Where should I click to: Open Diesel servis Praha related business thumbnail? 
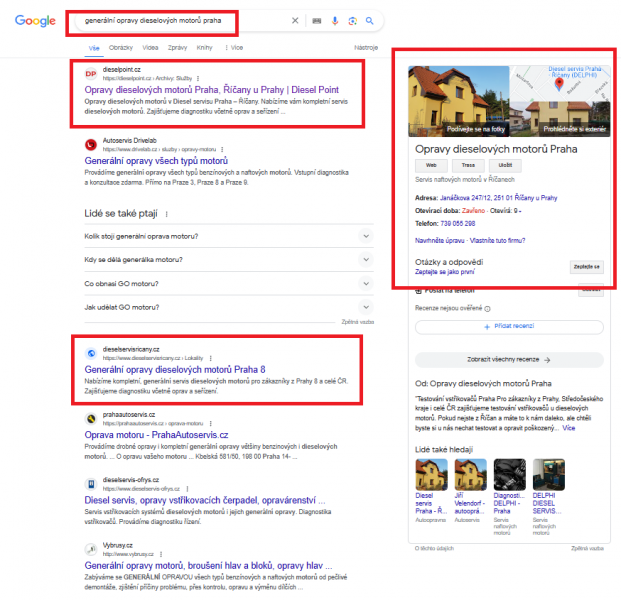(431, 474)
